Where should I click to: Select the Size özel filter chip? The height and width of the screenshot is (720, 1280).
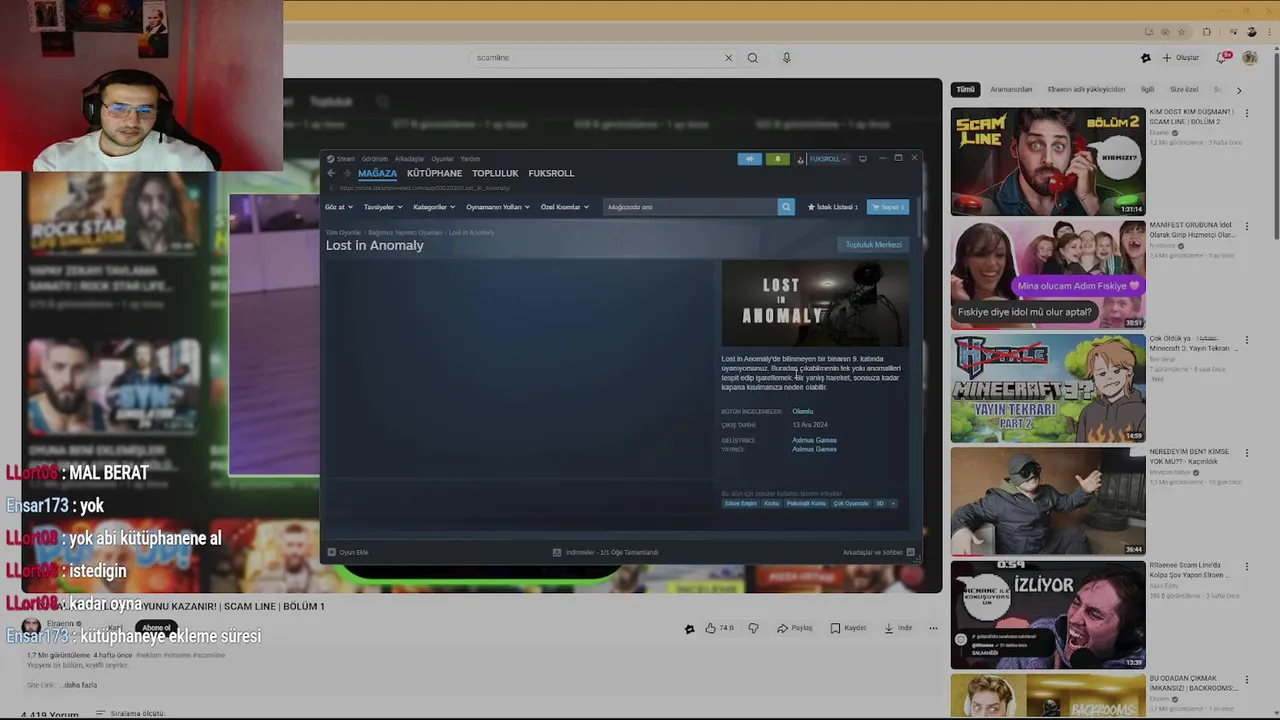[x=1184, y=89]
